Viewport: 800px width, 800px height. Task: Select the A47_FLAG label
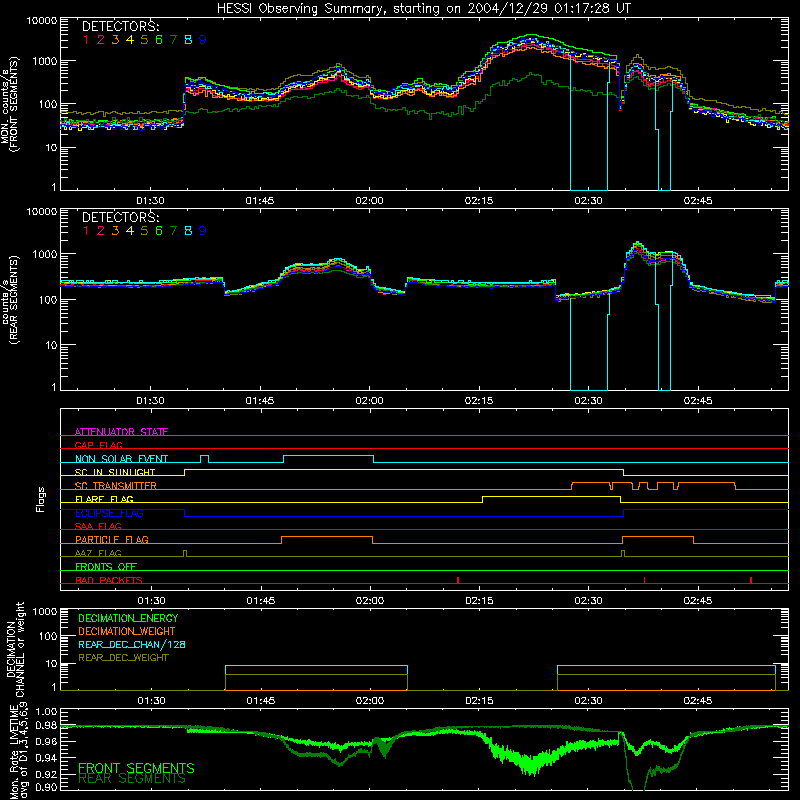tap(98, 553)
